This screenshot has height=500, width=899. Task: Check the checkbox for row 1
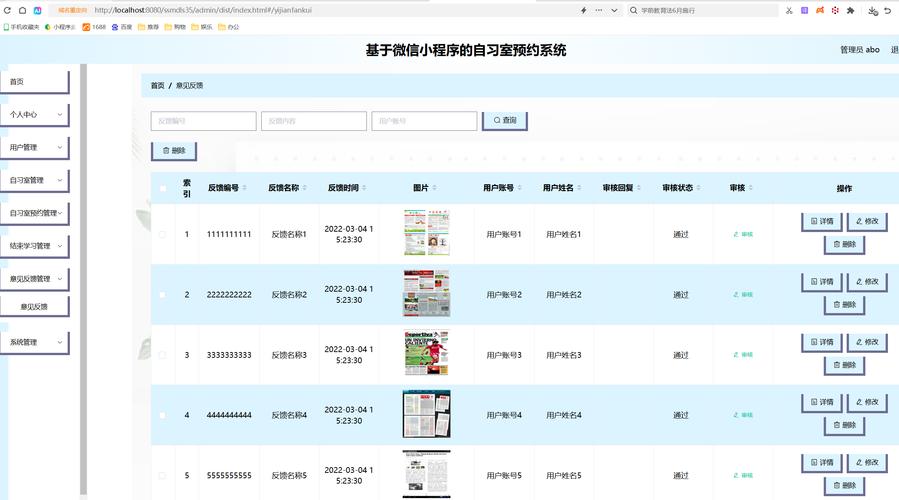point(162,234)
